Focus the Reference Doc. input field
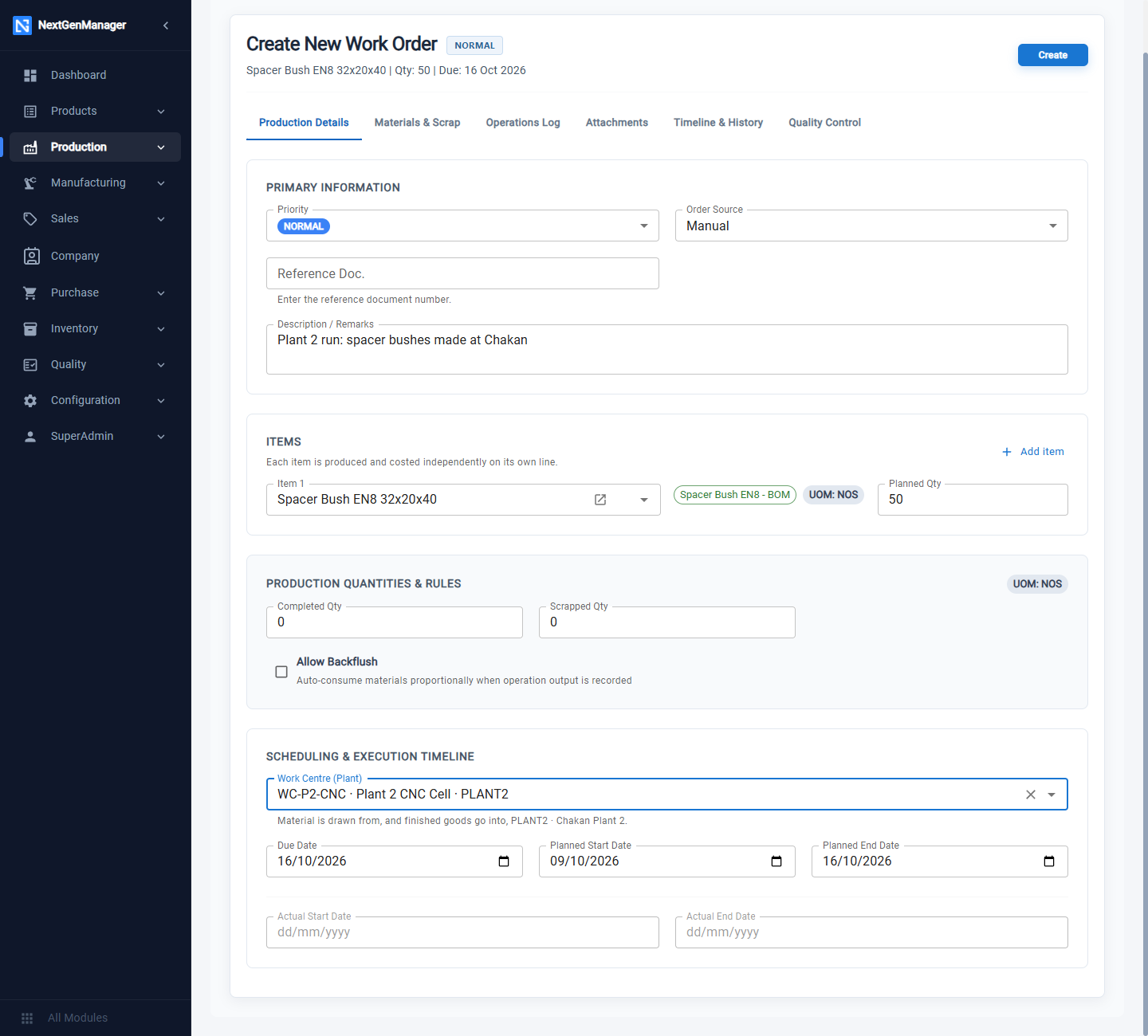The image size is (1148, 1036). [x=462, y=273]
